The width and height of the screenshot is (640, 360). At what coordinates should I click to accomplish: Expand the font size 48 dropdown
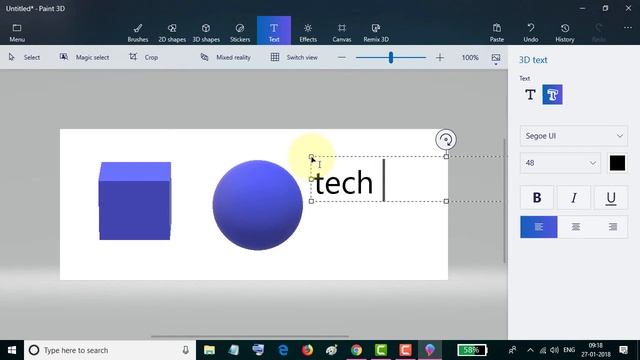click(560, 163)
